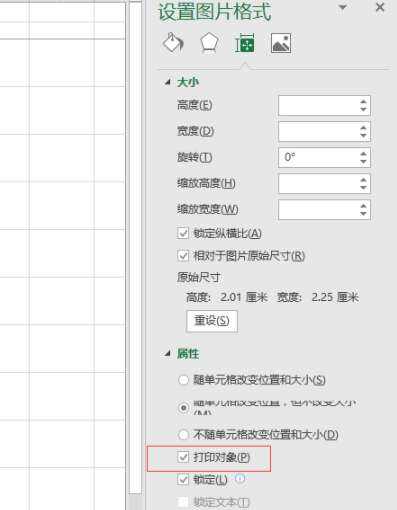Click the 高度: 2.01 厘米 text
The image size is (397, 510).
pyautogui.click(x=227, y=297)
